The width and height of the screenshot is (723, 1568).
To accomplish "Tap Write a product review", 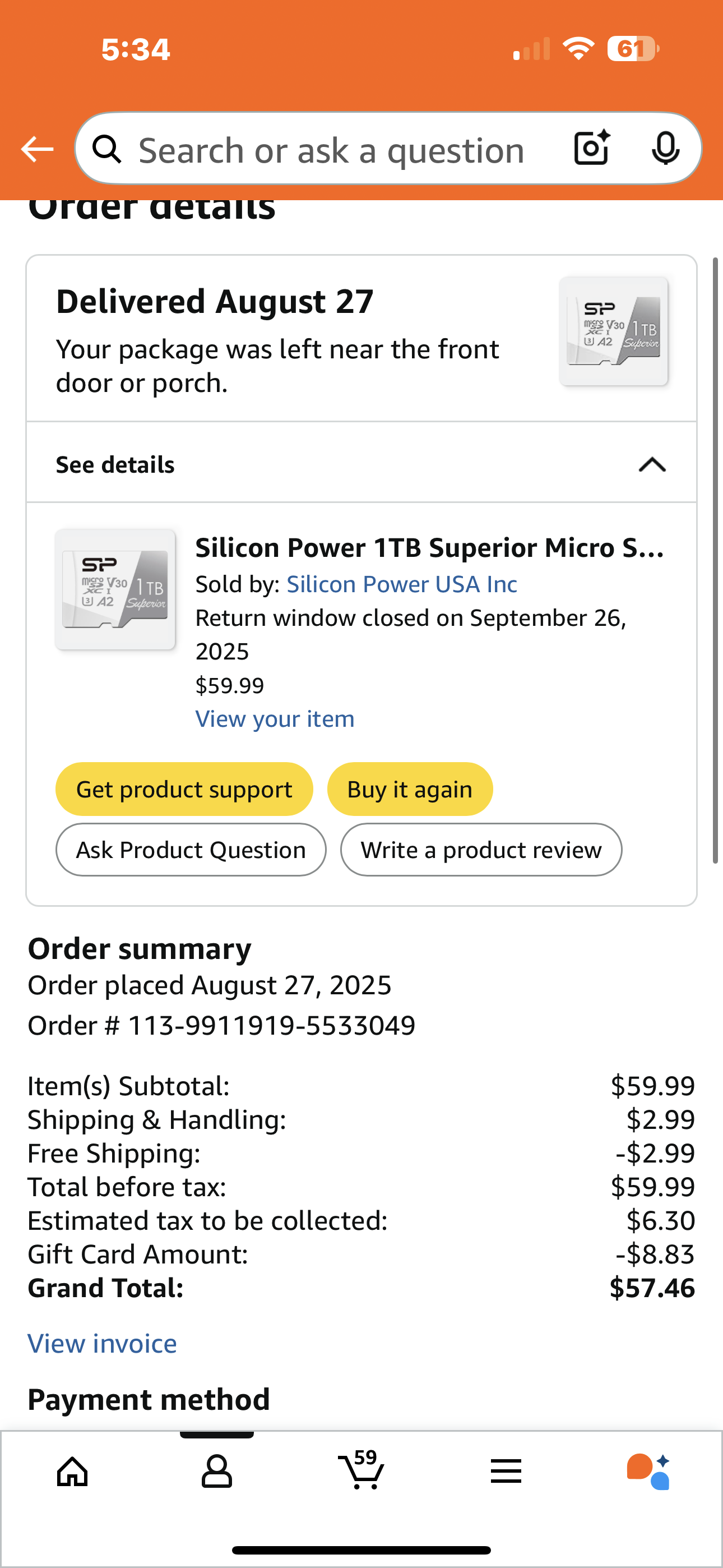I will coord(481,850).
